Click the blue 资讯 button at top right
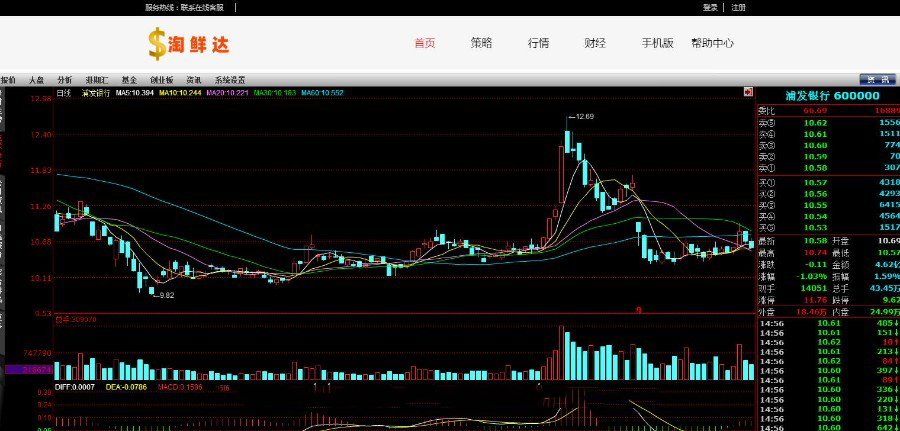 [878, 80]
